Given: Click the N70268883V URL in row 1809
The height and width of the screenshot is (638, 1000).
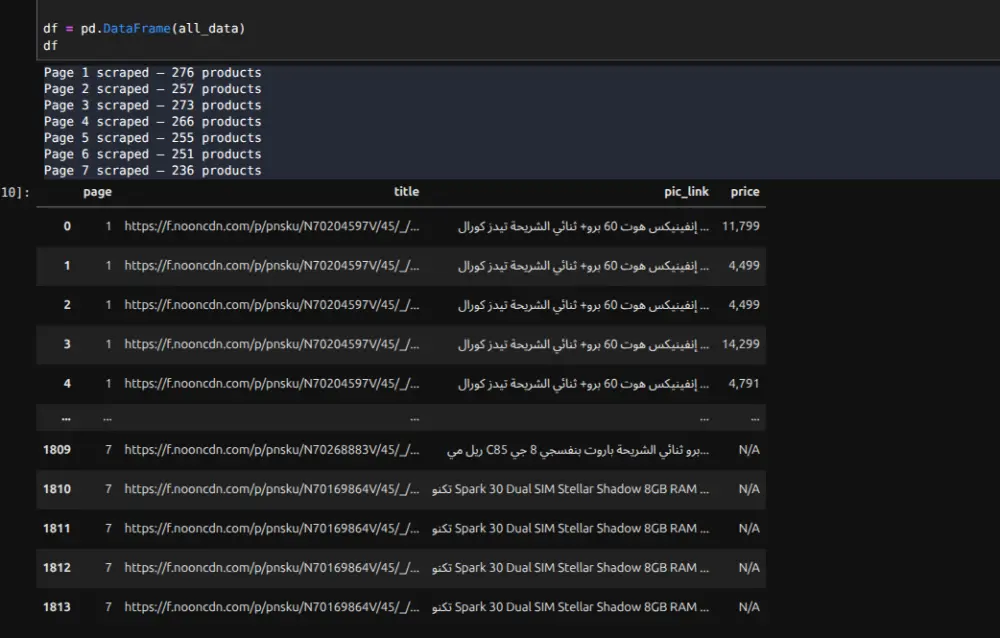Looking at the screenshot, I should 272,450.
